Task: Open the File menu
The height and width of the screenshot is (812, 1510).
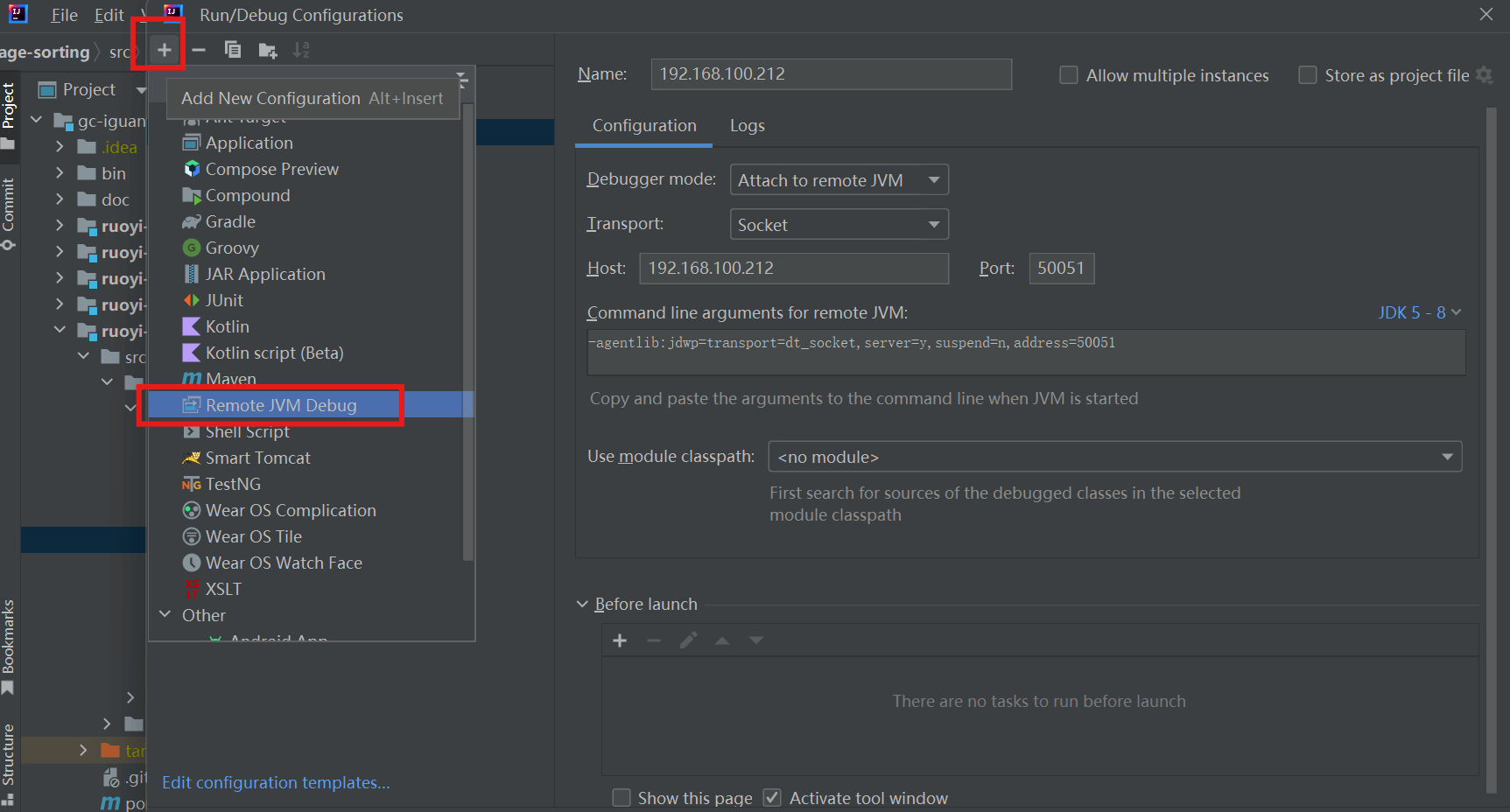Action: [x=64, y=15]
